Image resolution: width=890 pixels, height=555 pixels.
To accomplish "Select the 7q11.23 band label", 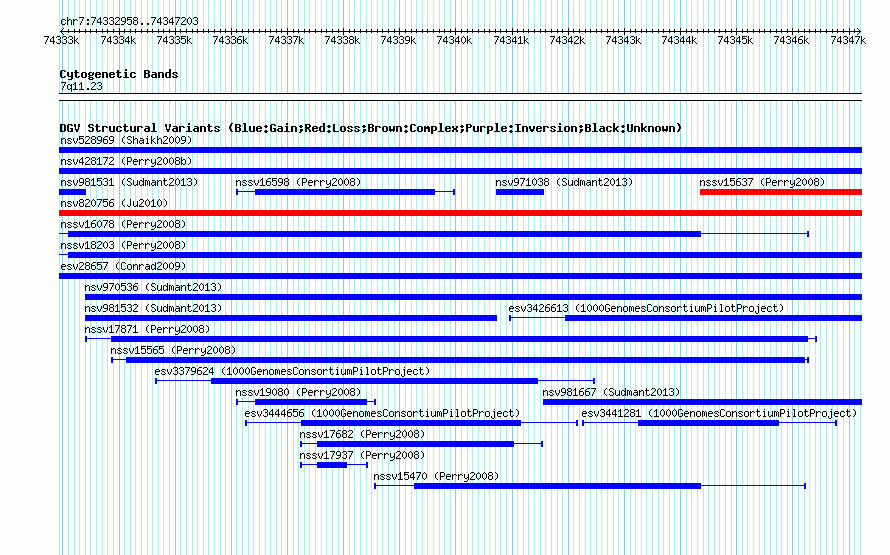I will [81, 86].
